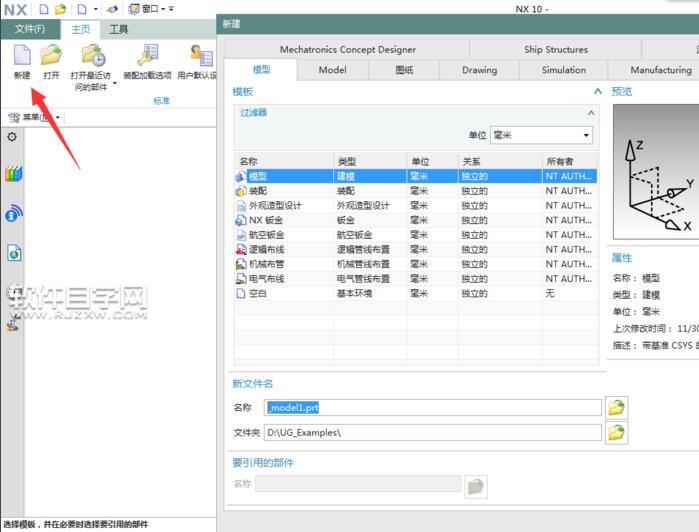This screenshot has width=699, height=532.
Task: Collapse the 模板 templates section
Action: (x=598, y=91)
